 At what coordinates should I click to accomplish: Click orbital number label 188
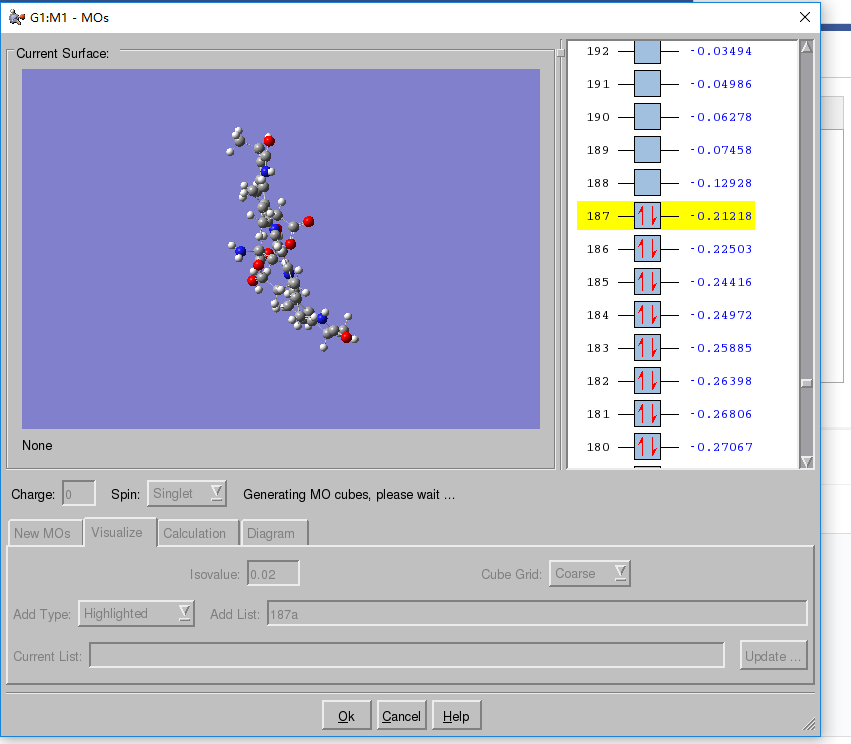[x=598, y=183]
